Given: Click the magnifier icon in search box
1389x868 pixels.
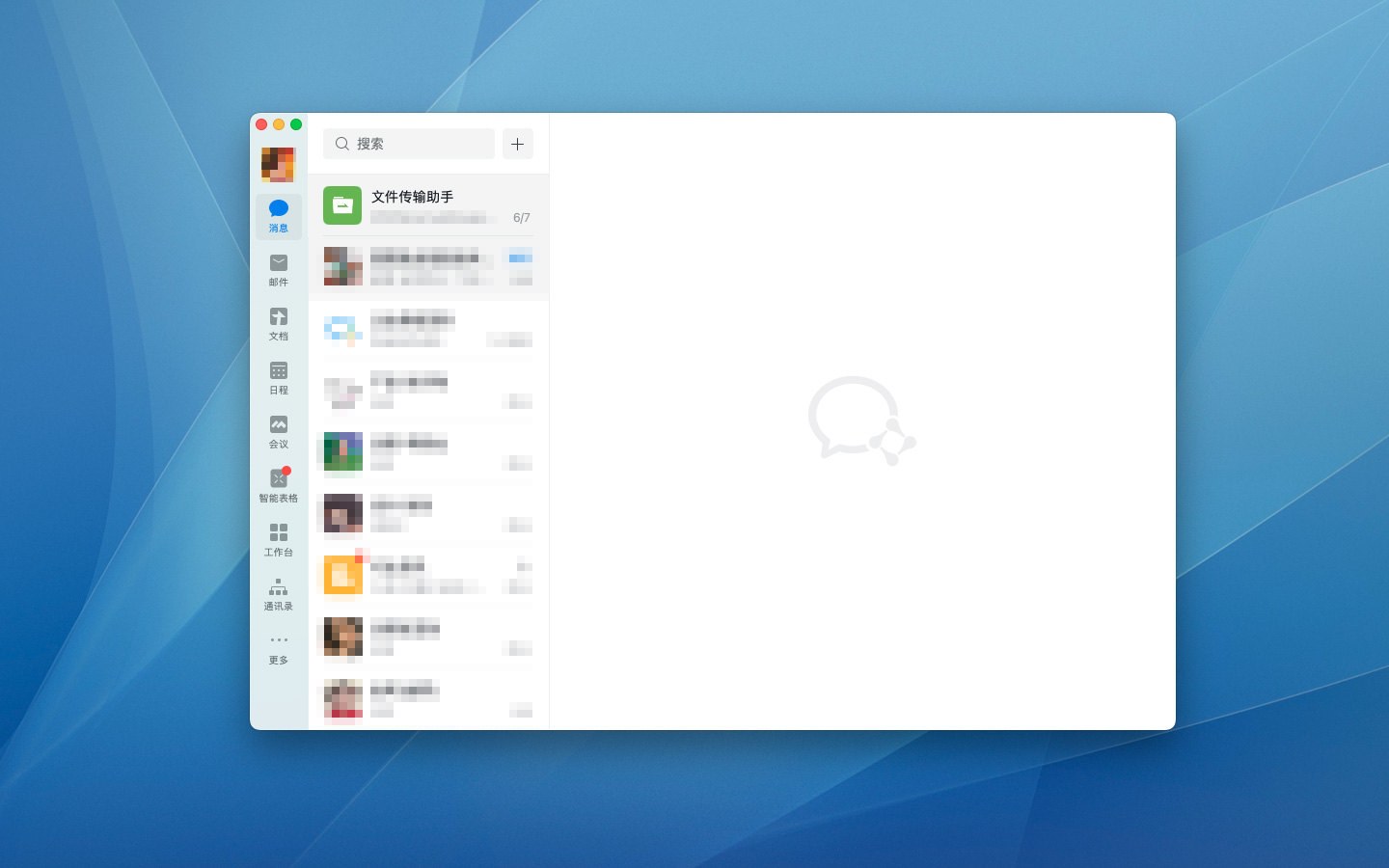Looking at the screenshot, I should 342,144.
